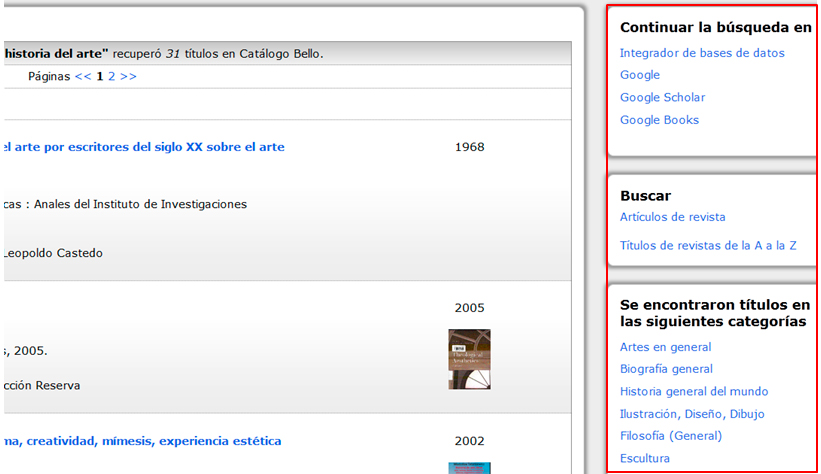
Task: Choose Ilustración, Diseño, Dibujo category
Action: [x=692, y=414]
